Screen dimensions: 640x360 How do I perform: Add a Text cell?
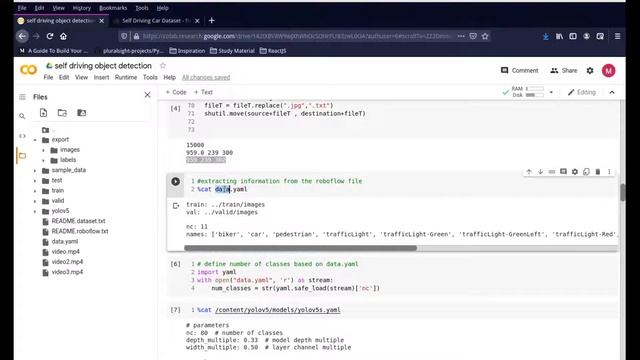[203, 92]
